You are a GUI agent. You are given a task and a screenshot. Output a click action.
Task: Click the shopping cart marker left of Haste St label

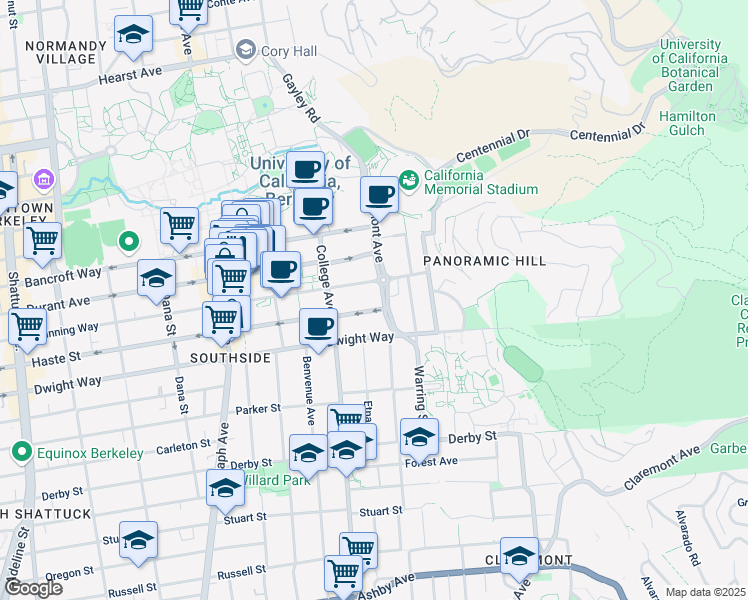pyautogui.click(x=27, y=328)
